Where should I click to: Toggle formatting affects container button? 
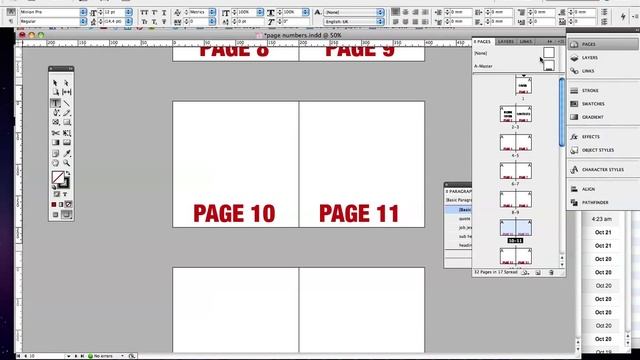pyautogui.click(x=57, y=194)
